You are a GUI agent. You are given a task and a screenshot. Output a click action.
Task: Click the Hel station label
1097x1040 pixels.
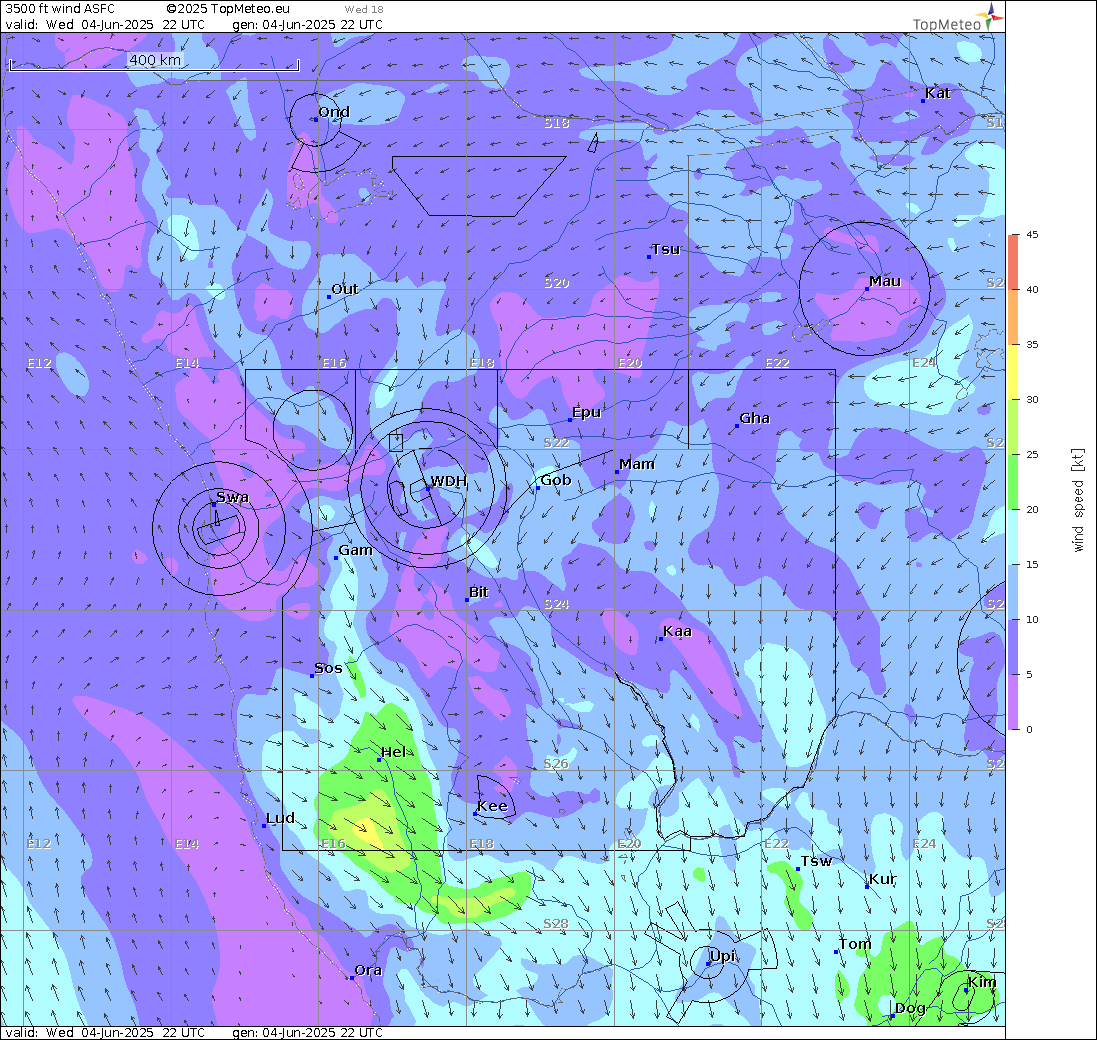tap(393, 752)
